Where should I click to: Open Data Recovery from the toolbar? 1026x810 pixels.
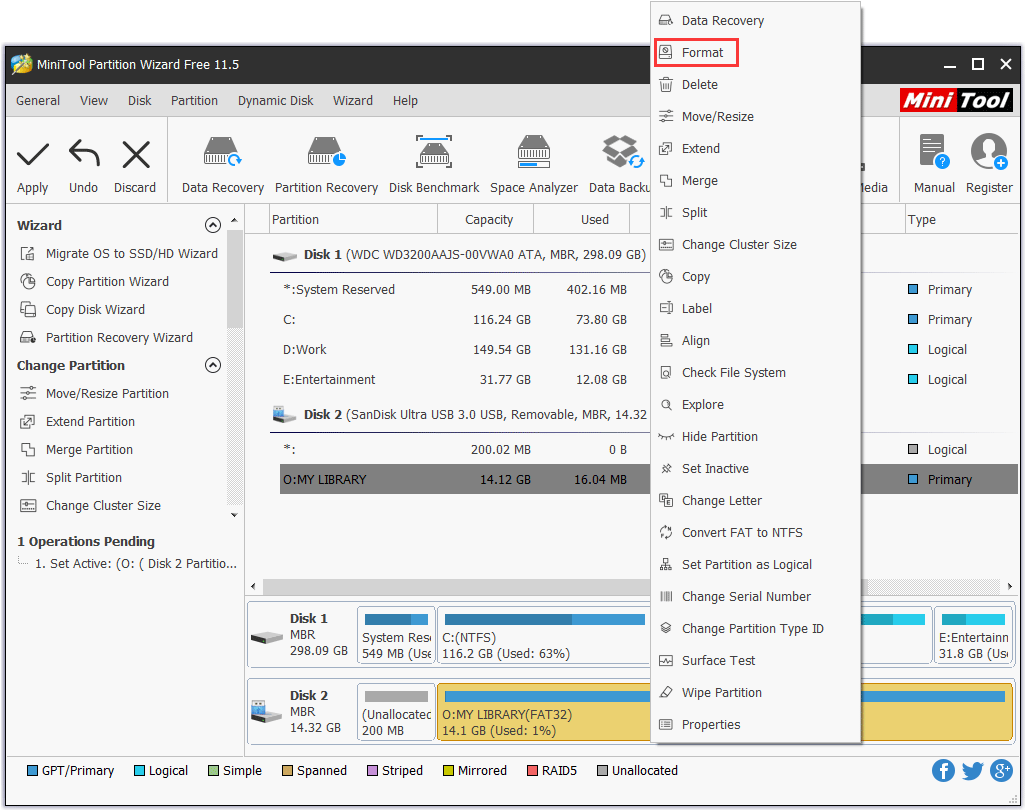(x=222, y=165)
